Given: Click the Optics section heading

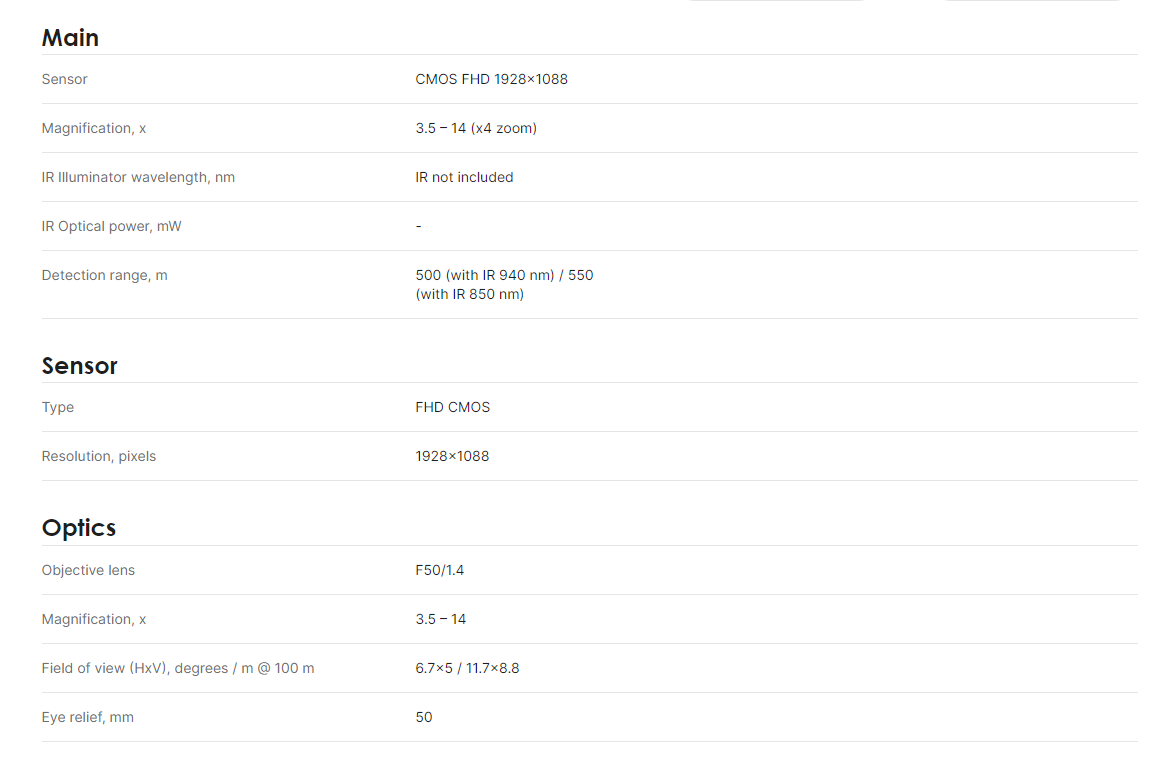Looking at the screenshot, I should point(79,528).
